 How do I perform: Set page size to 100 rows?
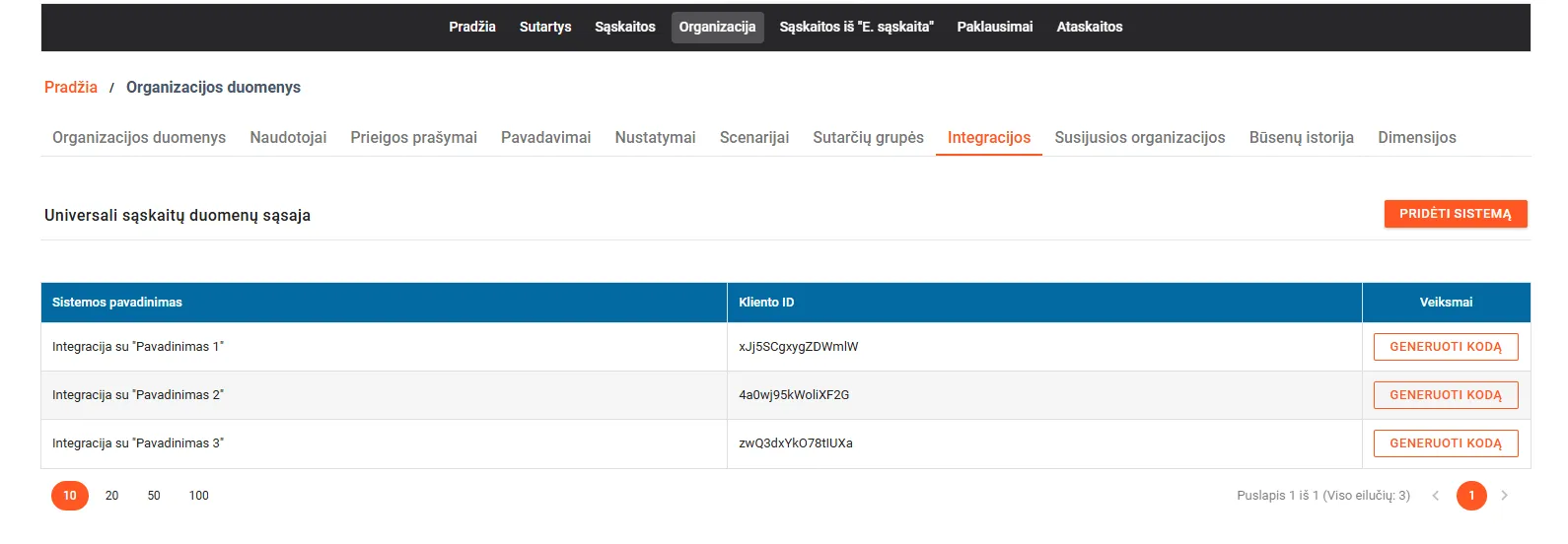(198, 496)
